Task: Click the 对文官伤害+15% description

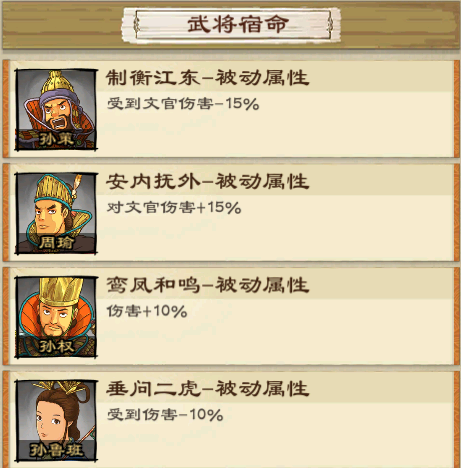Action: coord(174,207)
